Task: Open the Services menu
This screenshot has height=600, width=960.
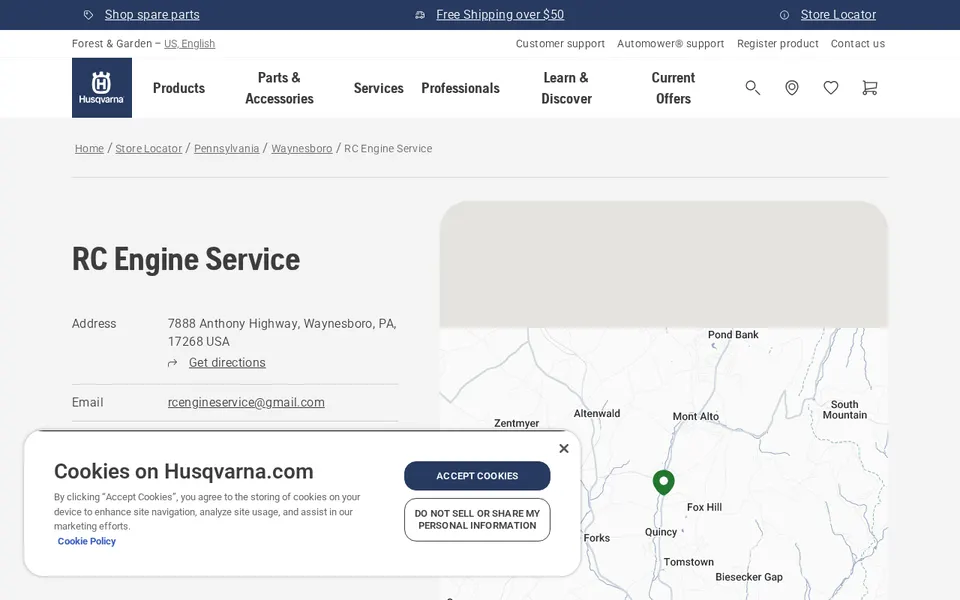Action: [x=378, y=88]
